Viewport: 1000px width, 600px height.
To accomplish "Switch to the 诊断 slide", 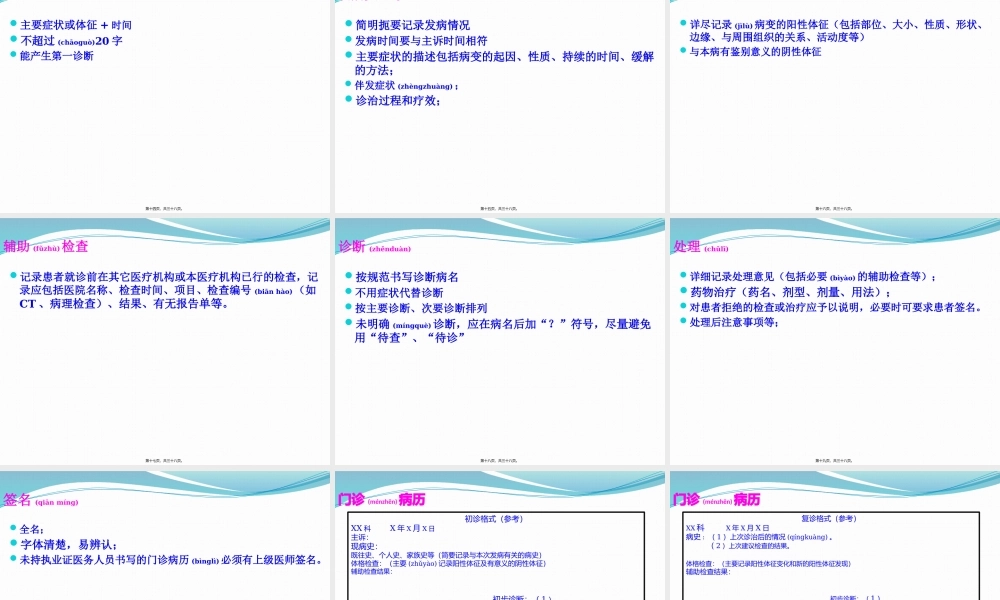I will (x=500, y=340).
